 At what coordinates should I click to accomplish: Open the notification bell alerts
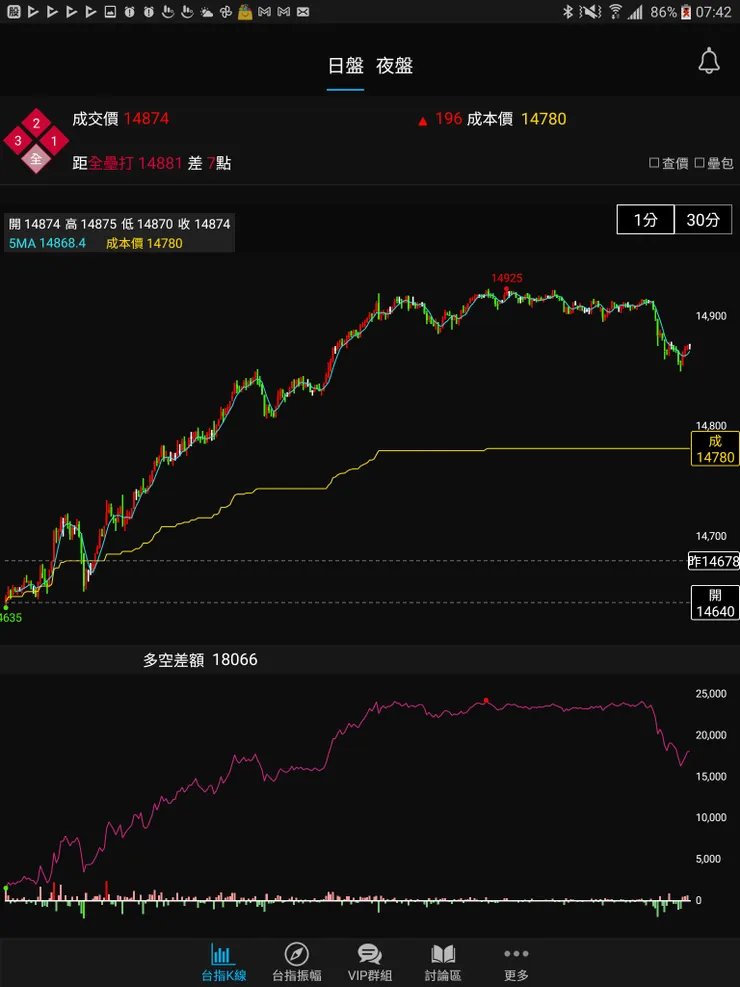(709, 61)
